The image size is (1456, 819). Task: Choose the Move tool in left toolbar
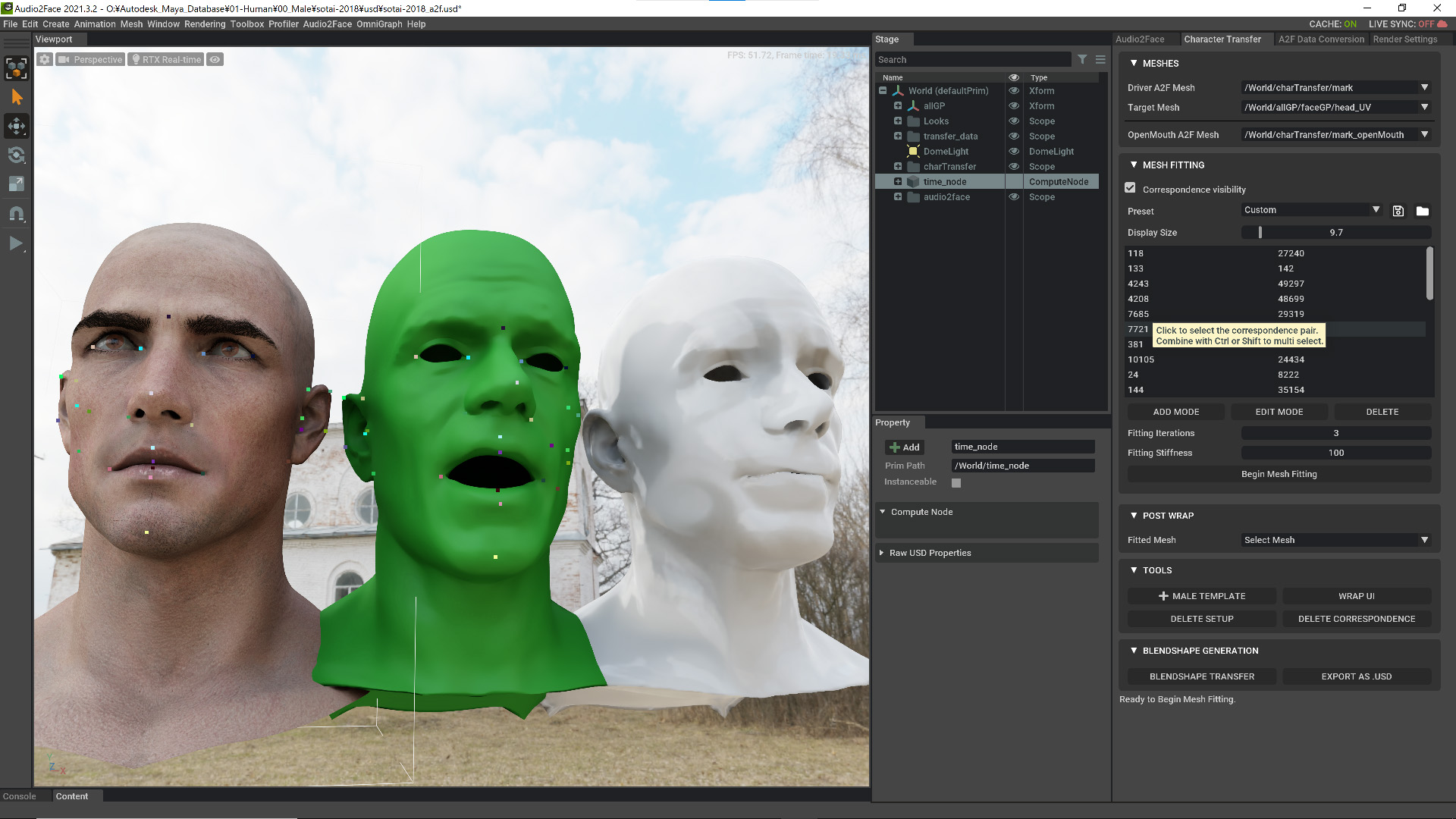click(x=16, y=126)
